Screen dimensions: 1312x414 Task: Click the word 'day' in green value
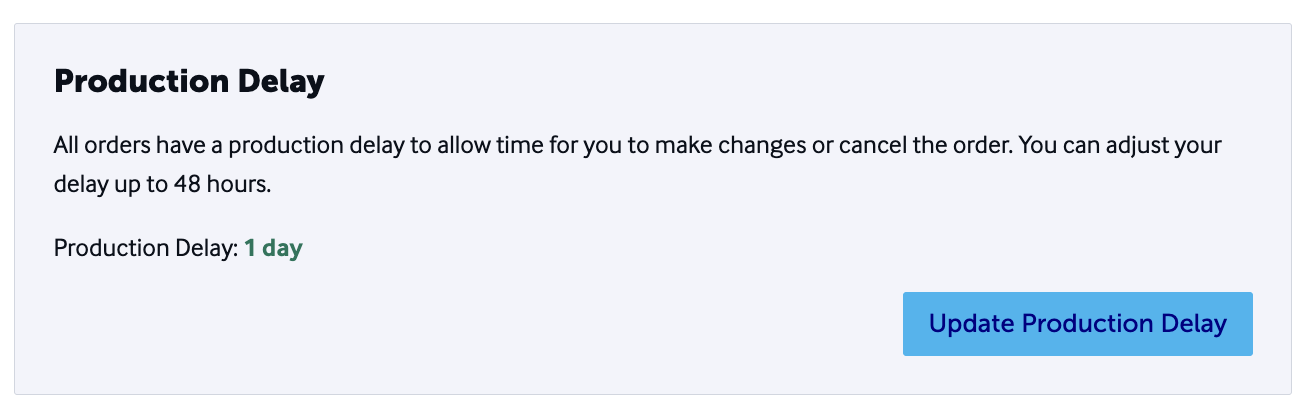click(282, 248)
